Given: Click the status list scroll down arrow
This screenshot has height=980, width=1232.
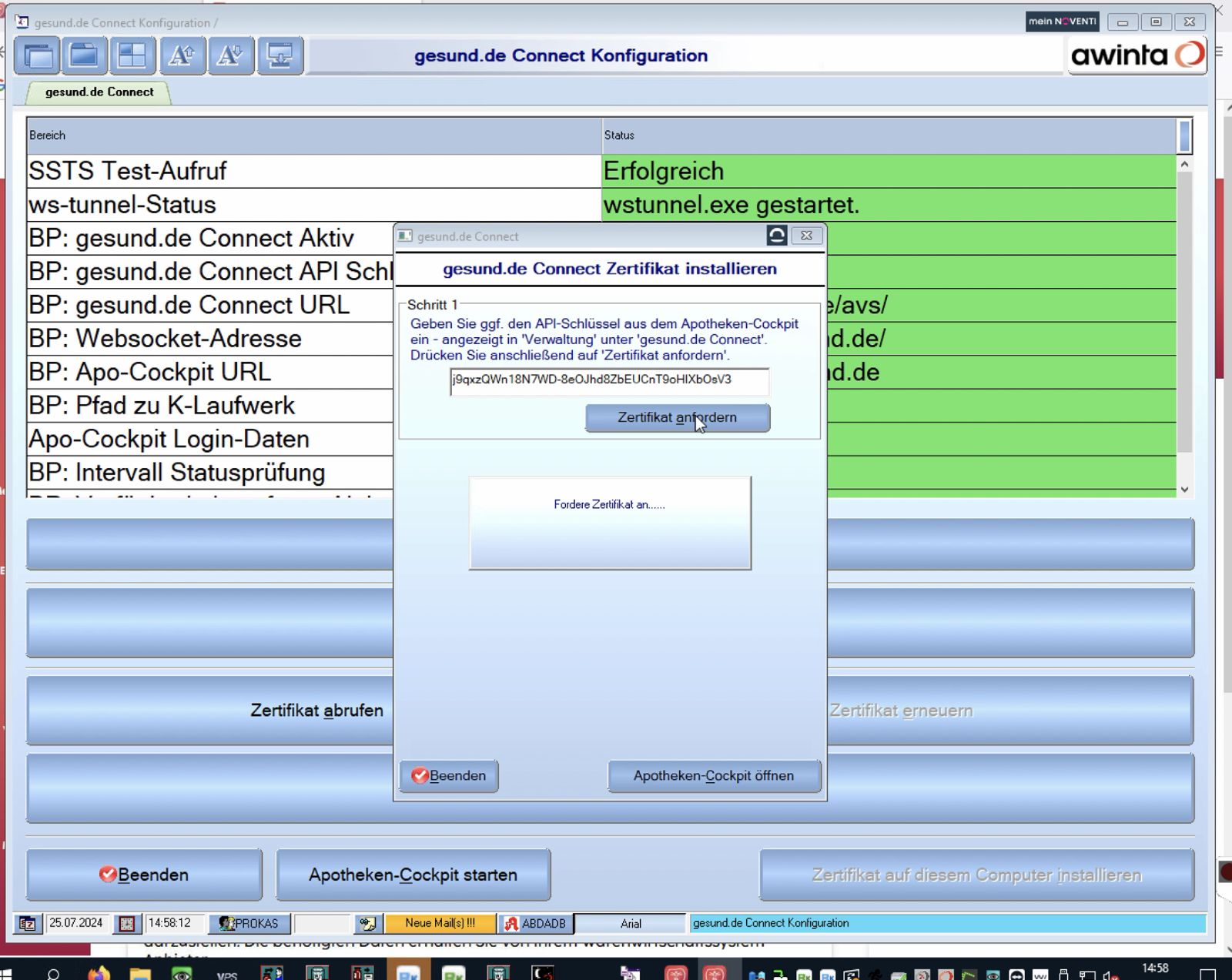Looking at the screenshot, I should (1184, 490).
